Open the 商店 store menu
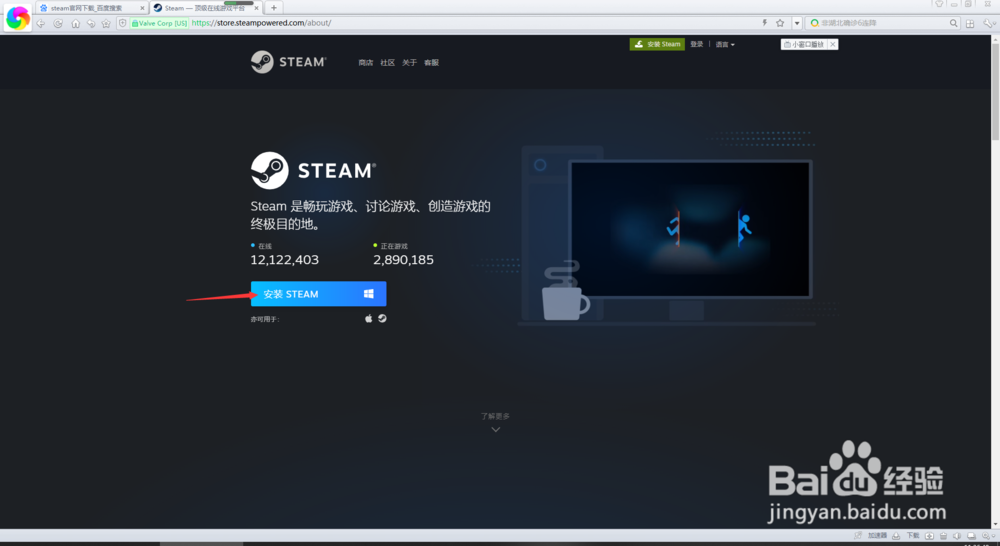The height and width of the screenshot is (546, 1000). tap(365, 63)
